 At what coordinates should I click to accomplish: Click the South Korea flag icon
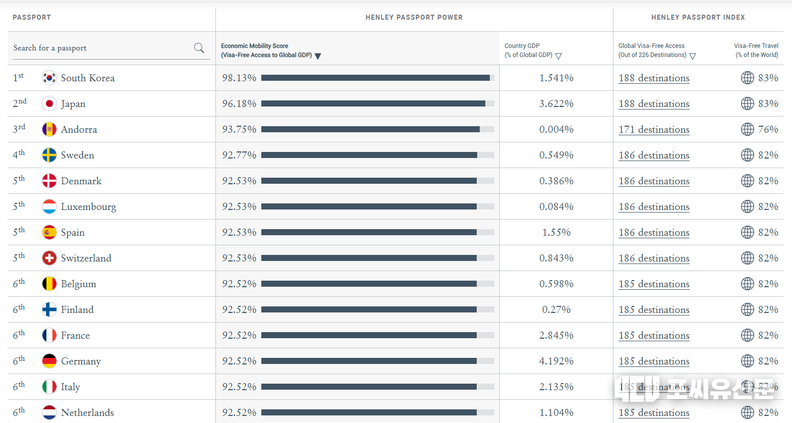[x=49, y=78]
